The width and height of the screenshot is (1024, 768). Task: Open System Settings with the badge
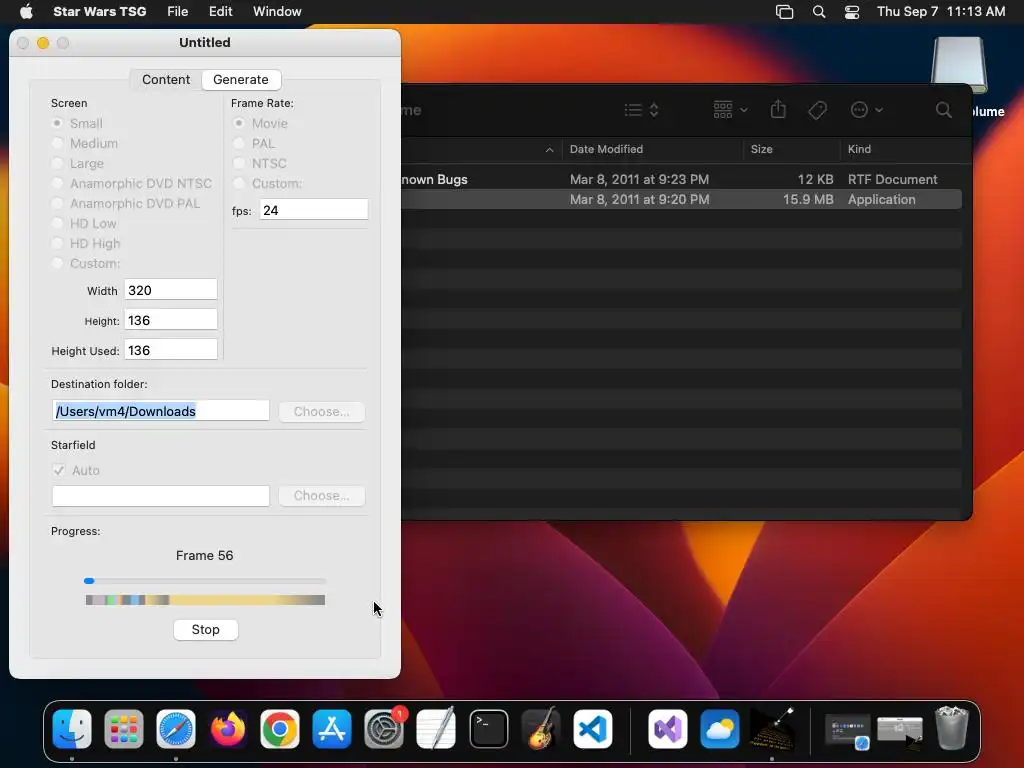click(x=384, y=729)
